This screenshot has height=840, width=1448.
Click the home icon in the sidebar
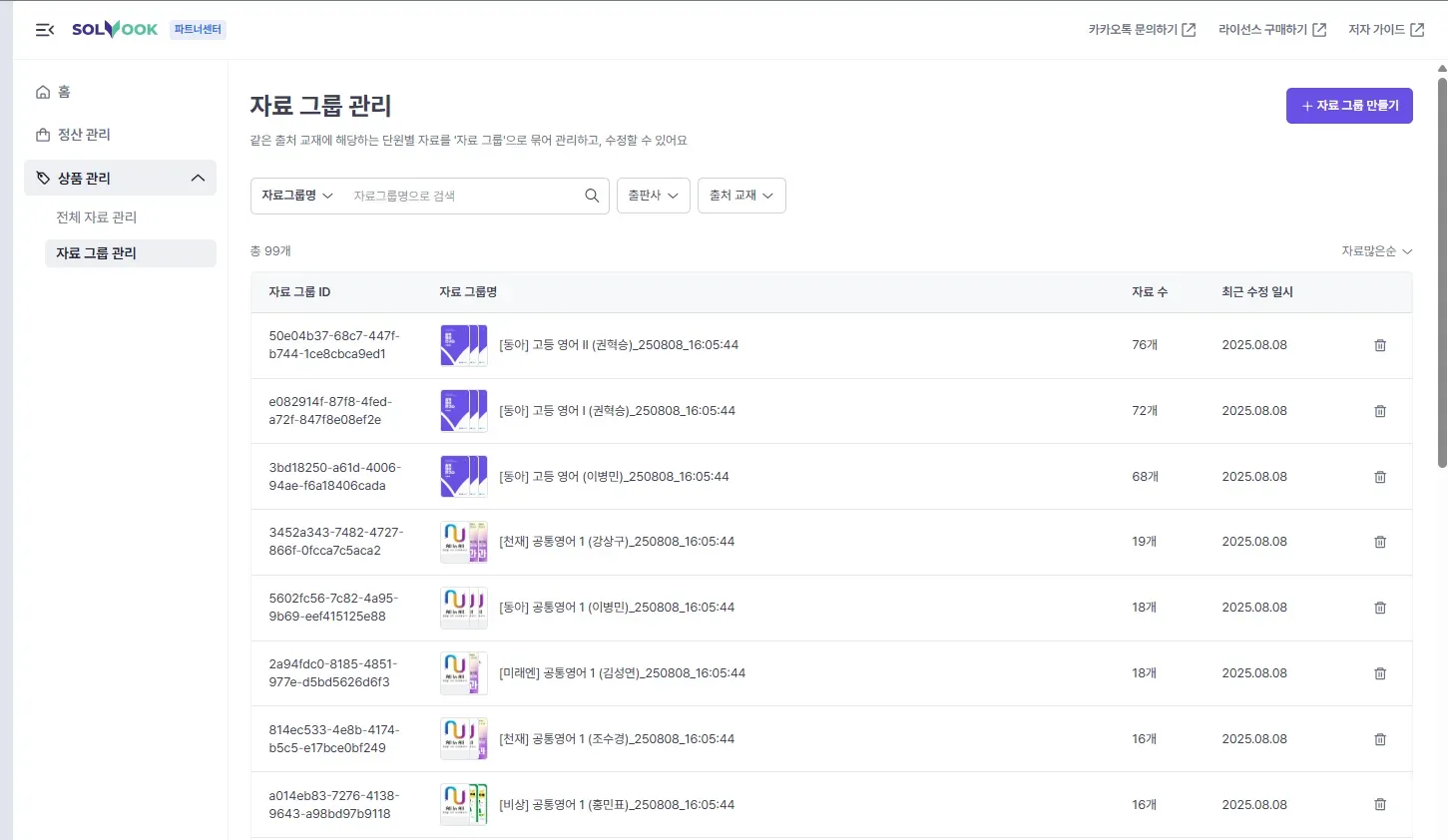(43, 93)
